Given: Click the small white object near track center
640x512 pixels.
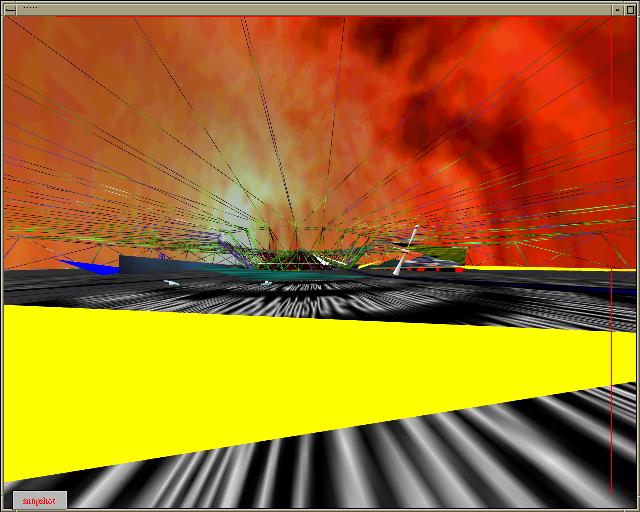Looking at the screenshot, I should [x=266, y=284].
